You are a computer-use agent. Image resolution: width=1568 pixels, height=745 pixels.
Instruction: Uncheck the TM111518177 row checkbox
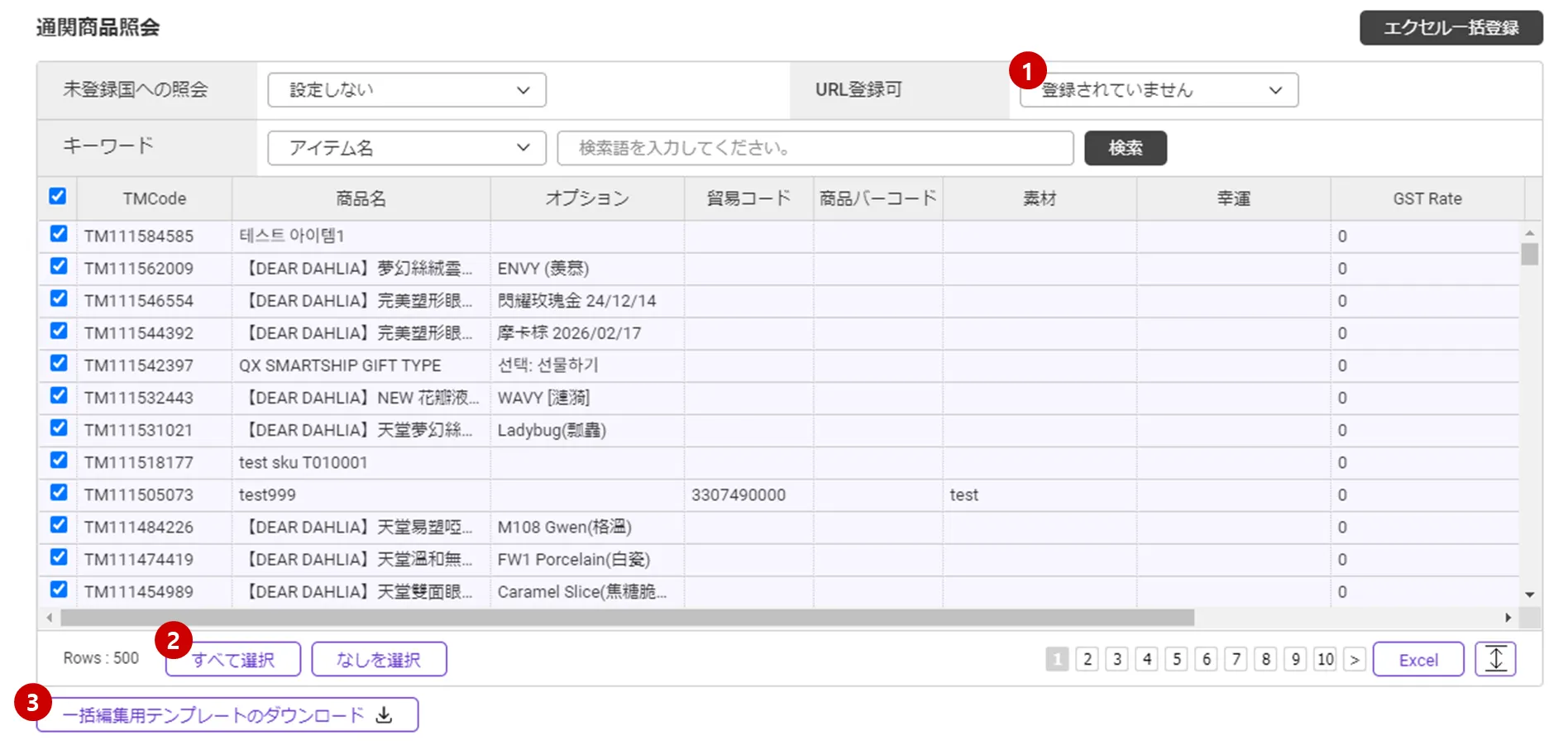58,460
